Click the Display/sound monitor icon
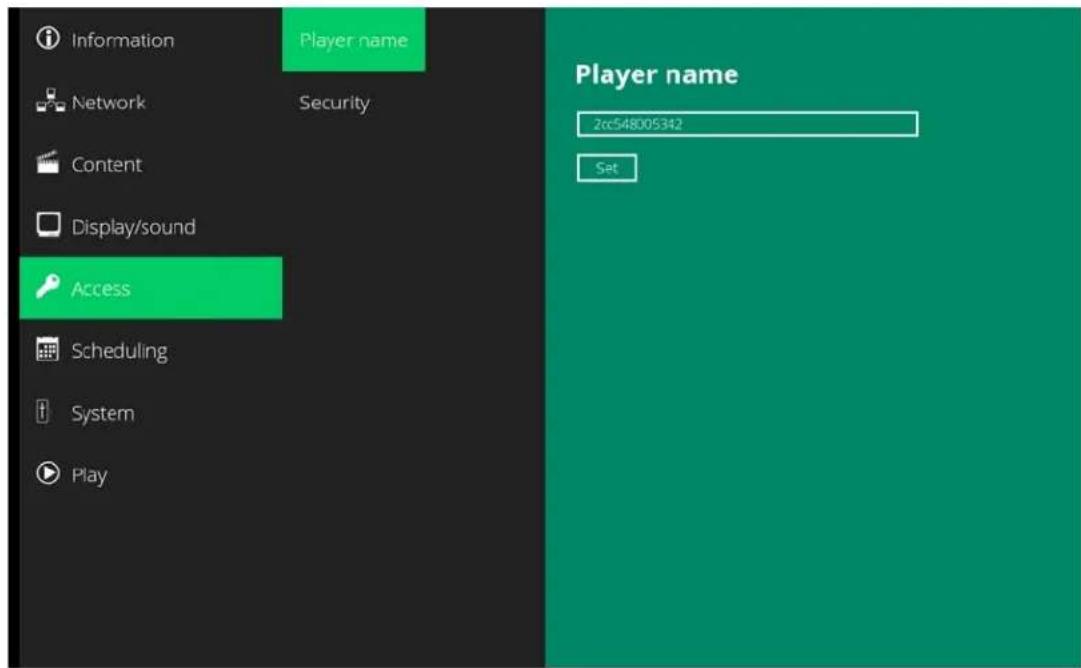The width and height of the screenshot is (1081, 668). [48, 225]
